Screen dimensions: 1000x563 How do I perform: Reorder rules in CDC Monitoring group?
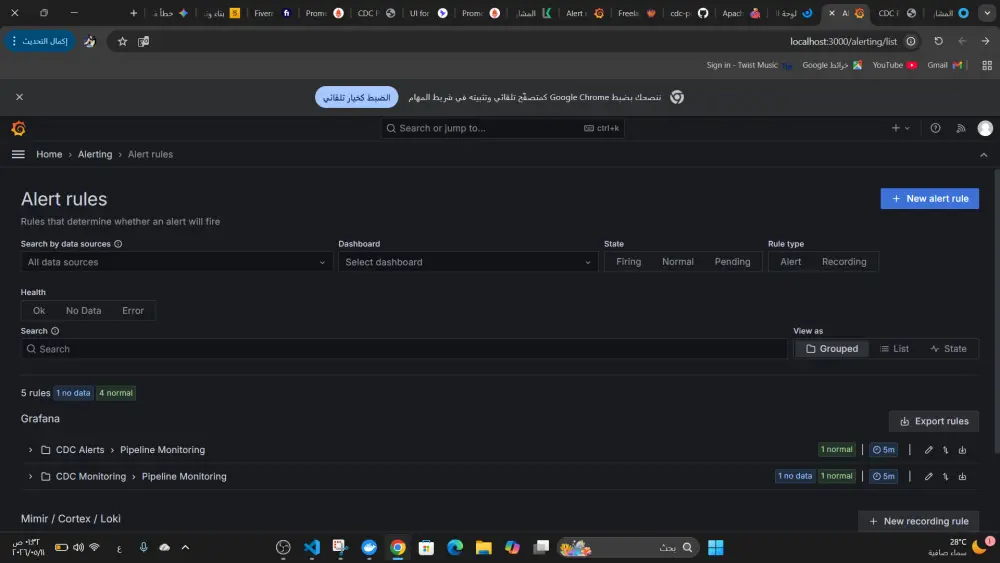pyautogui.click(x=945, y=476)
